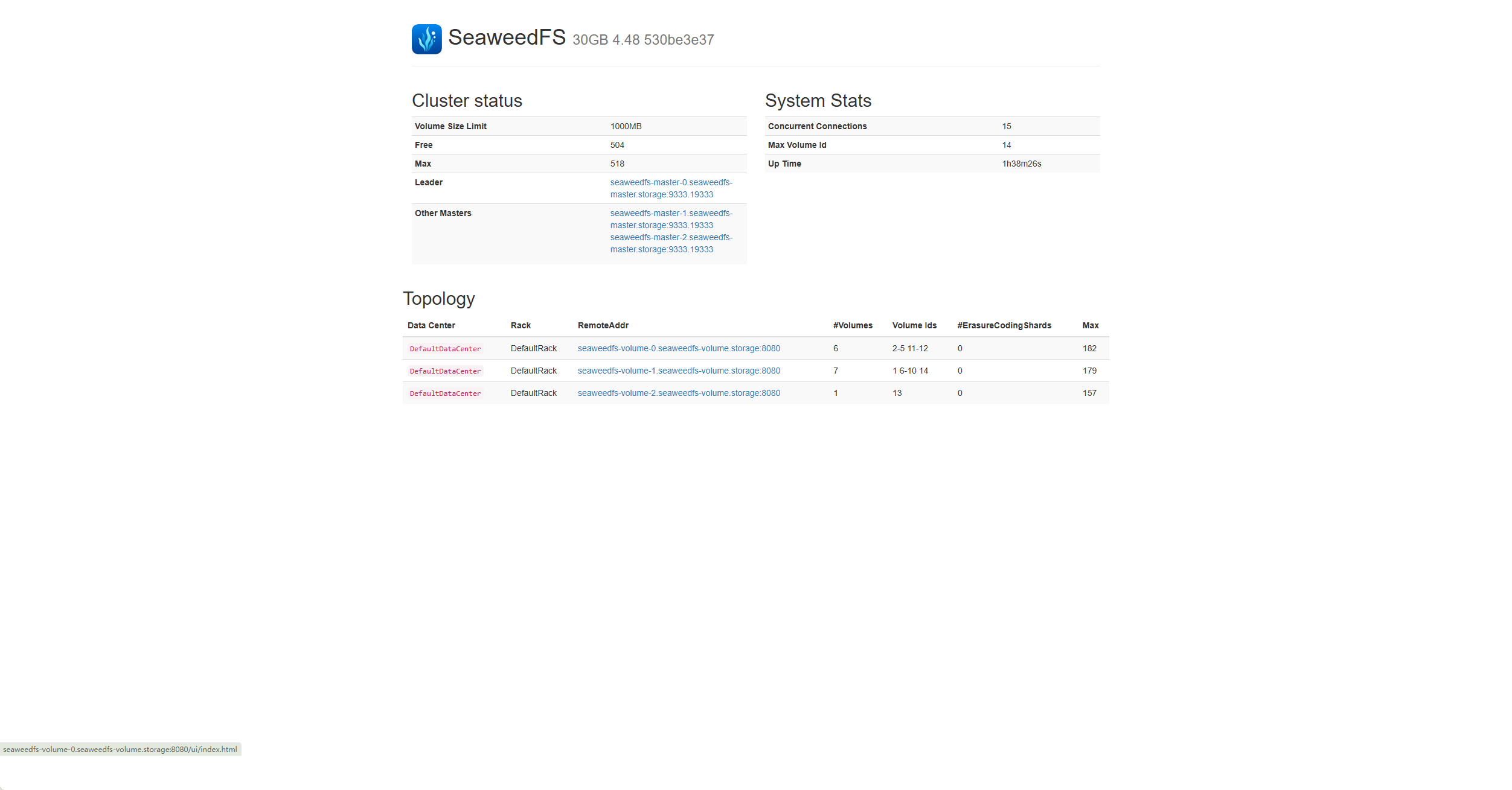Click the RemoteAddr column header

(603, 325)
